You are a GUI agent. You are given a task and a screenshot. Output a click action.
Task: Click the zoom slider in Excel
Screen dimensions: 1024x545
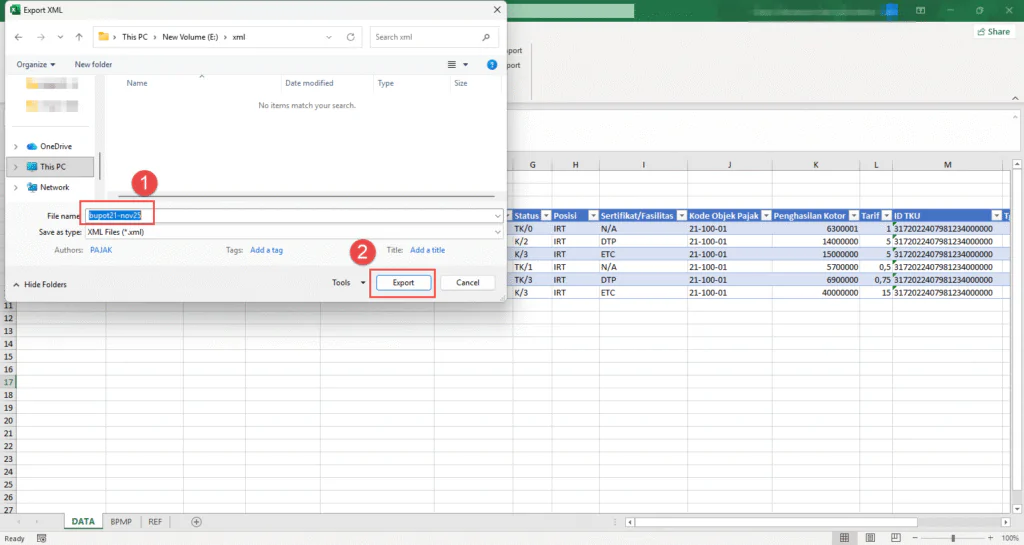pyautogui.click(x=953, y=538)
